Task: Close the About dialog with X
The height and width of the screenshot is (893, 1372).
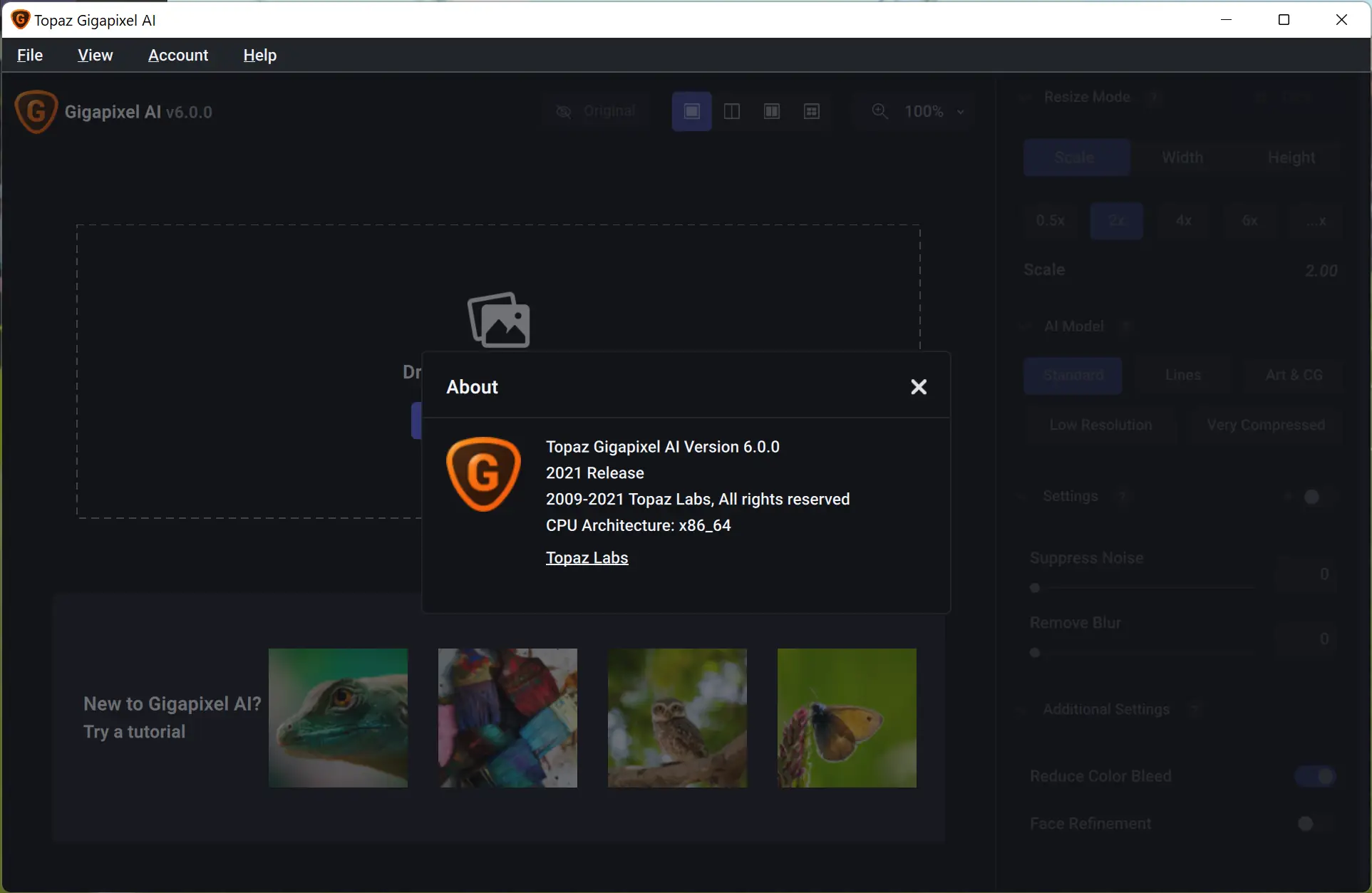Action: point(919,387)
